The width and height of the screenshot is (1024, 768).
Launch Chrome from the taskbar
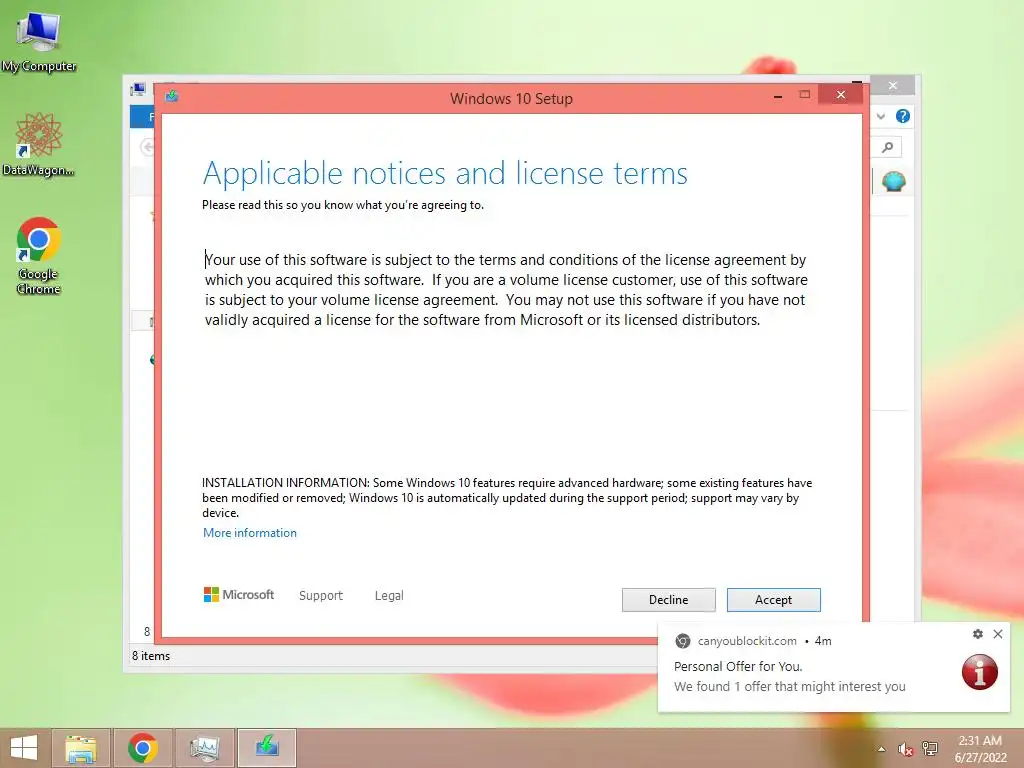(x=143, y=748)
